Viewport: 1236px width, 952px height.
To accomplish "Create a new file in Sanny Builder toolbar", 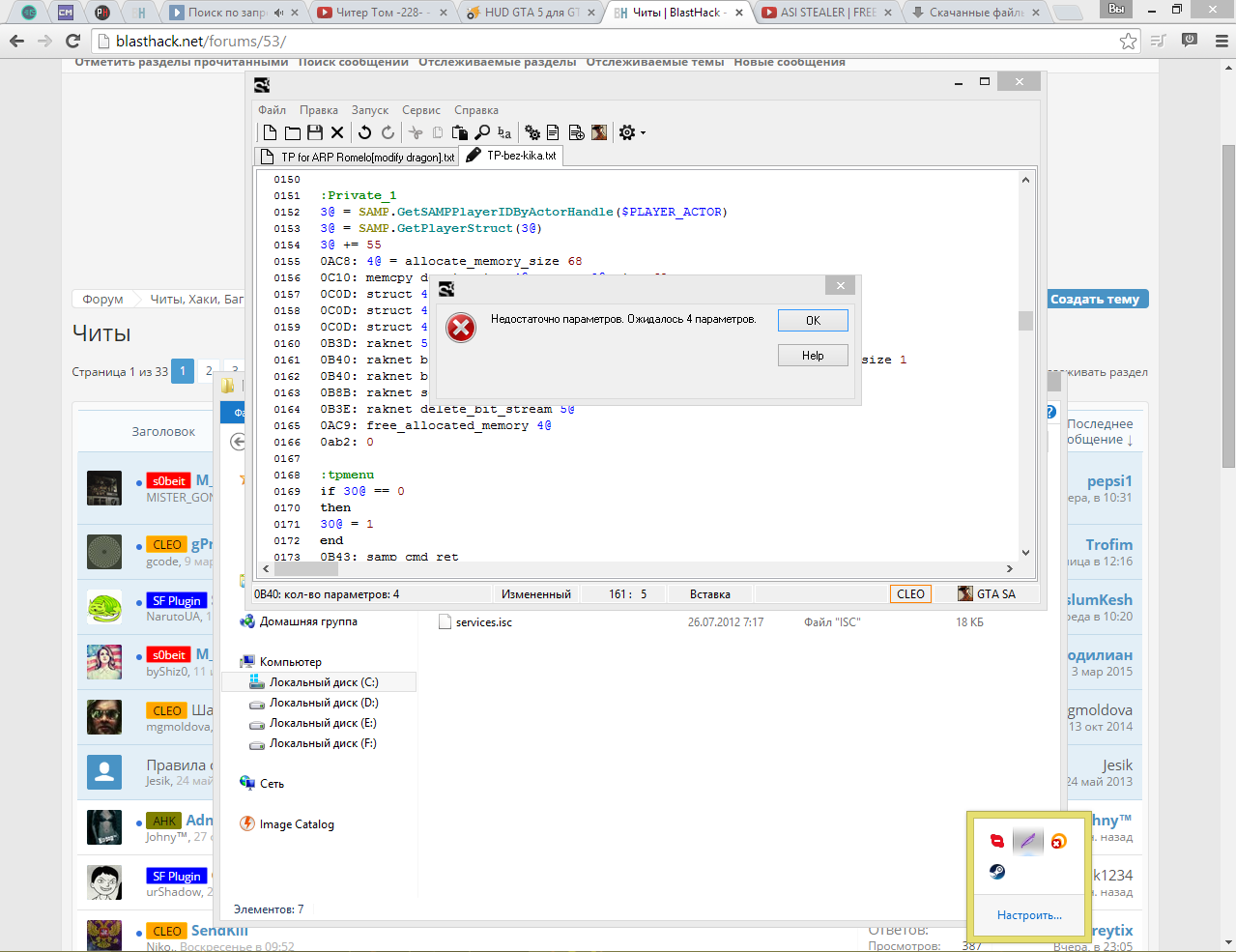I will (270, 132).
